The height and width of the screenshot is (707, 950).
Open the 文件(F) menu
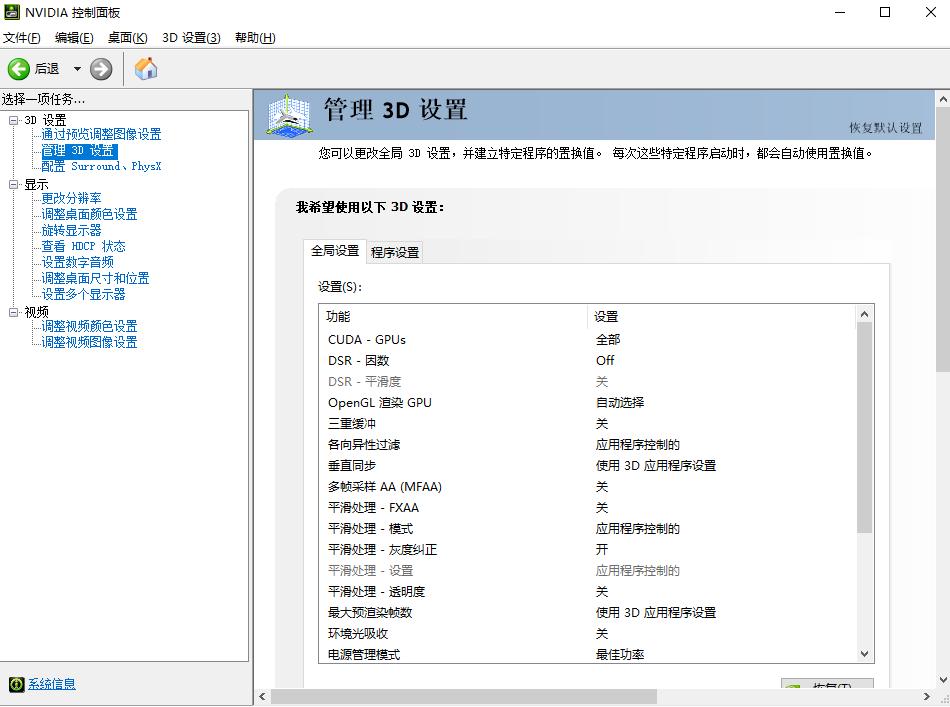(x=23, y=37)
